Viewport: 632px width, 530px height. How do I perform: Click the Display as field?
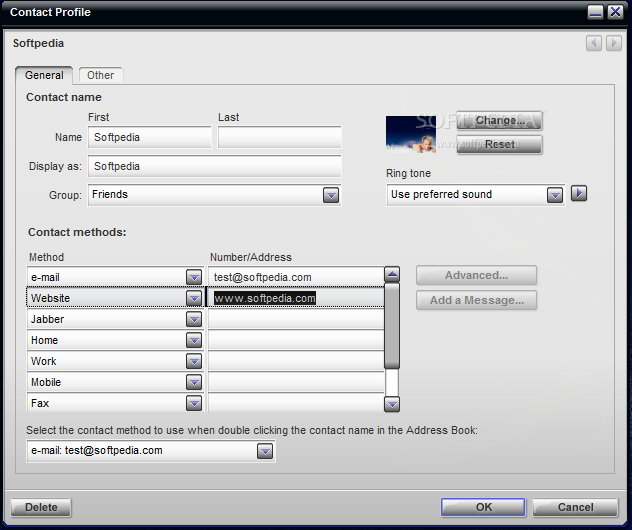(x=214, y=166)
